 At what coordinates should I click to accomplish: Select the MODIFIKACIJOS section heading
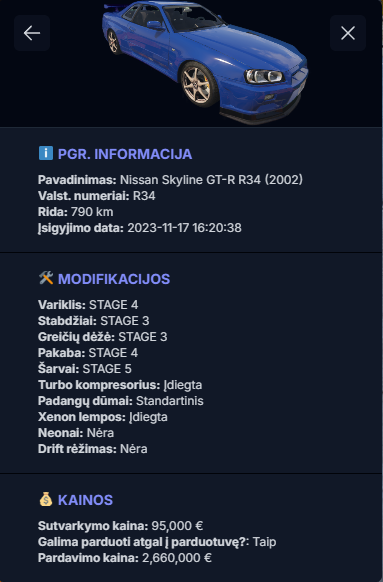click(x=114, y=279)
